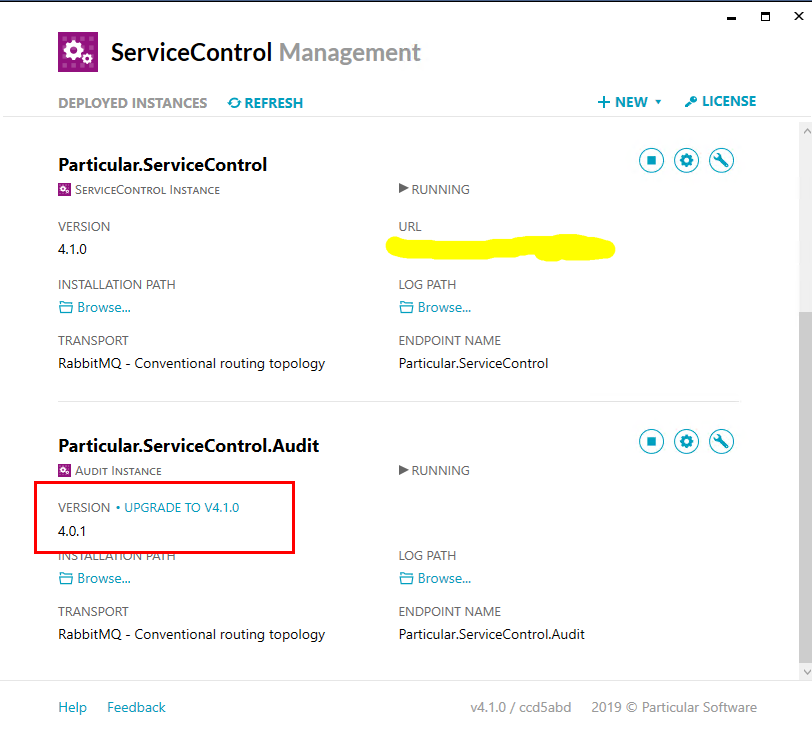Click the Audit Instance type icon

pyautogui.click(x=64, y=471)
